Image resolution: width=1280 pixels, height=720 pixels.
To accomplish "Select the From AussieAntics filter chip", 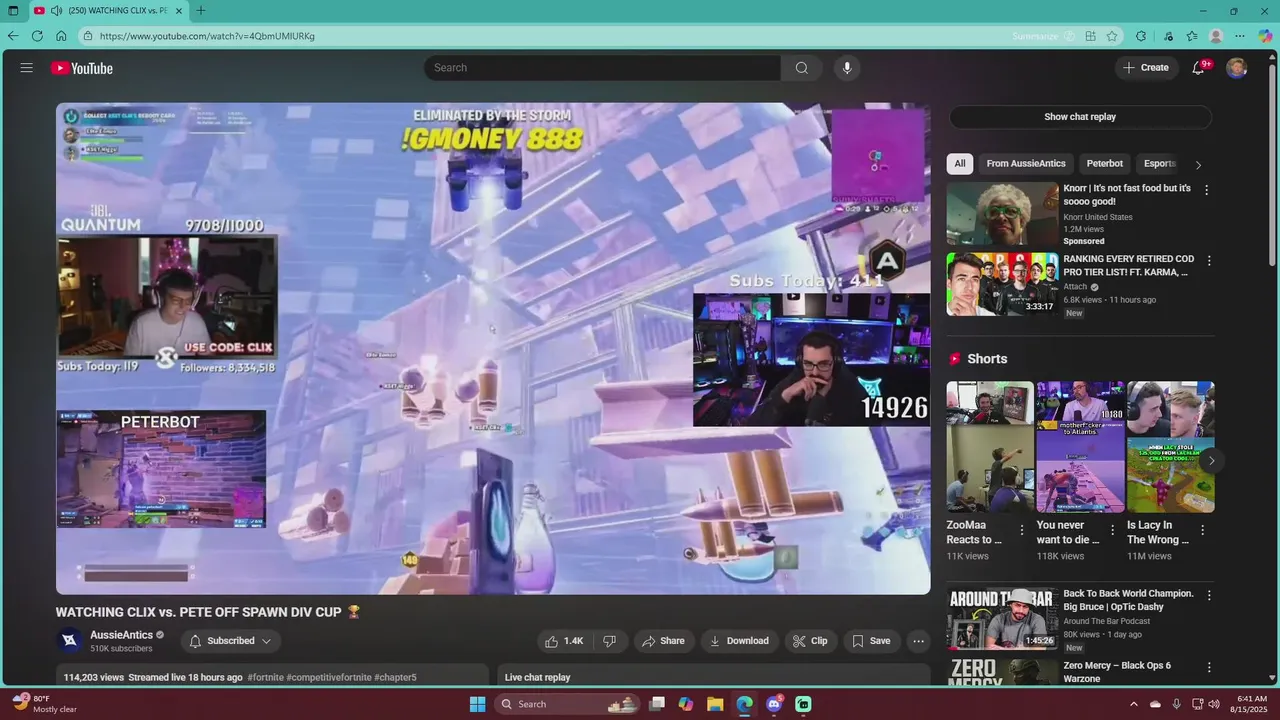I will 1026,164.
